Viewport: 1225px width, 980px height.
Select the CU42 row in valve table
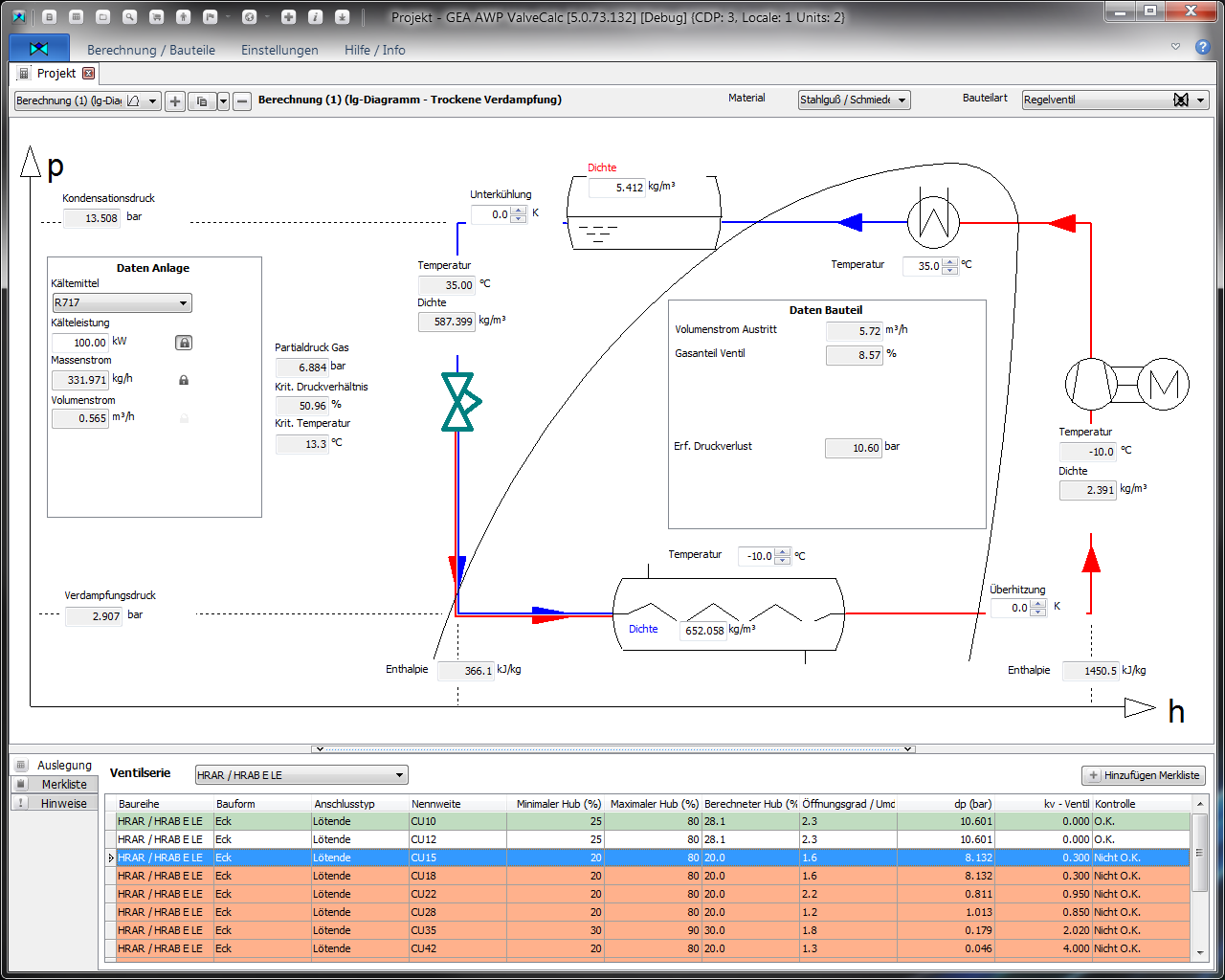coord(648,948)
